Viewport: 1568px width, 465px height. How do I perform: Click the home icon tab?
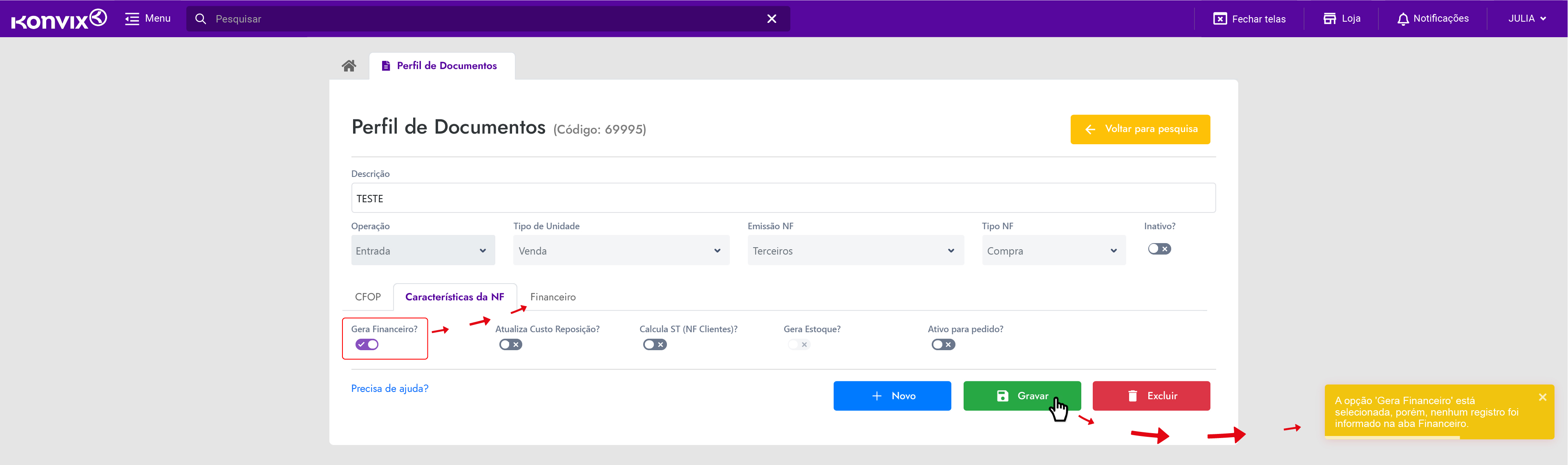coord(349,66)
